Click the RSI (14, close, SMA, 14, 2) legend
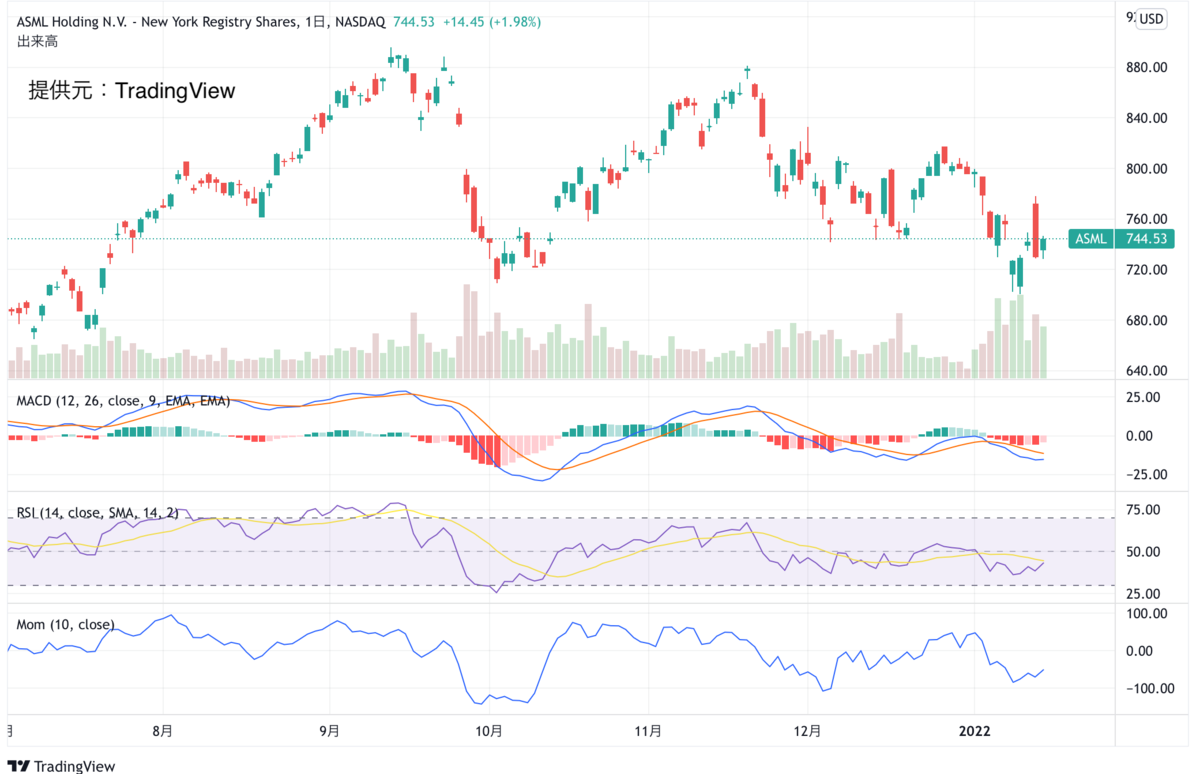Viewport: 1200px width, 774px height. pyautogui.click(x=98, y=513)
